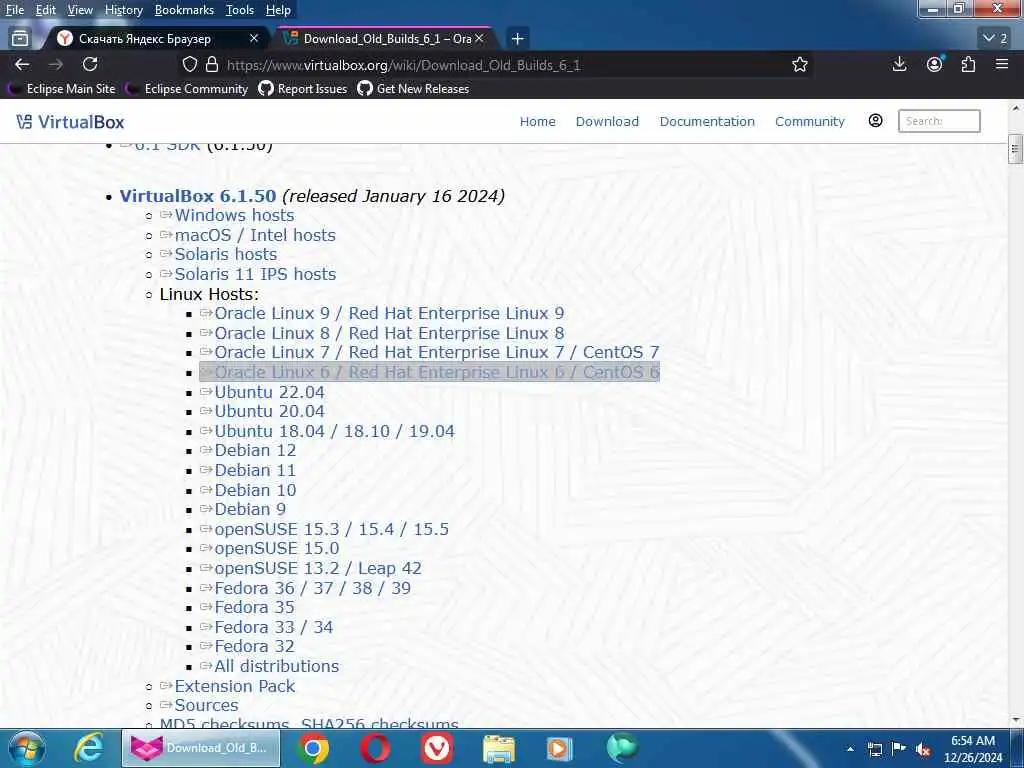
Task: Go to the Home nav link
Action: [x=537, y=121]
